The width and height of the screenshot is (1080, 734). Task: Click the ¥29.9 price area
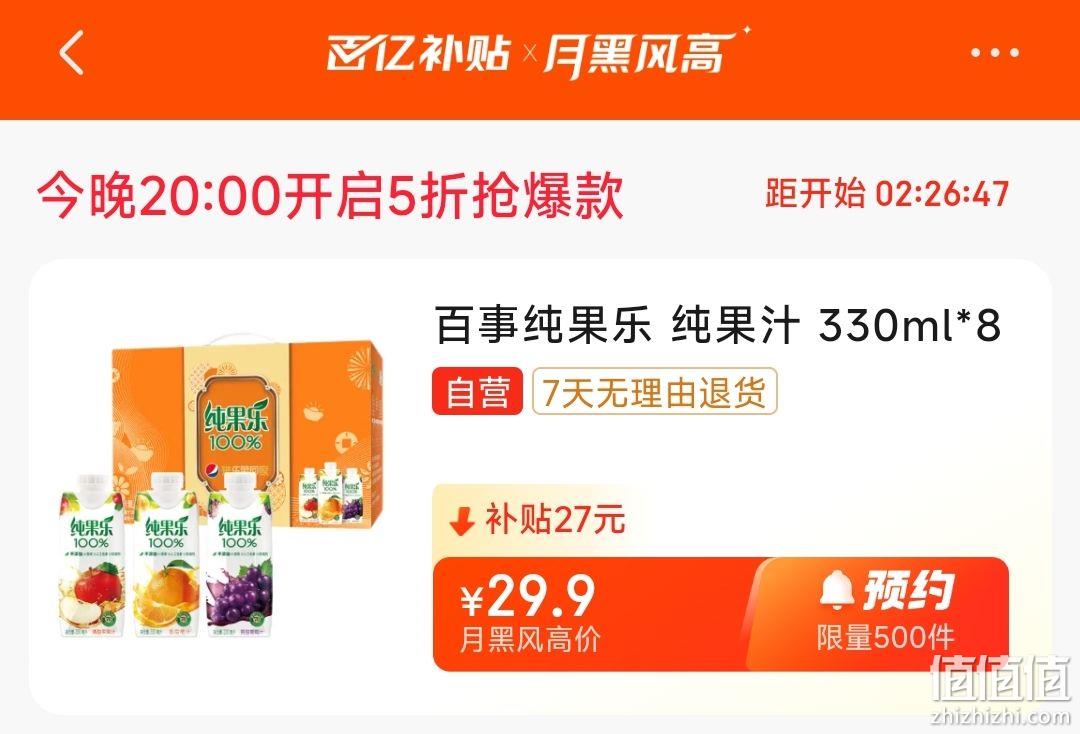tap(528, 596)
